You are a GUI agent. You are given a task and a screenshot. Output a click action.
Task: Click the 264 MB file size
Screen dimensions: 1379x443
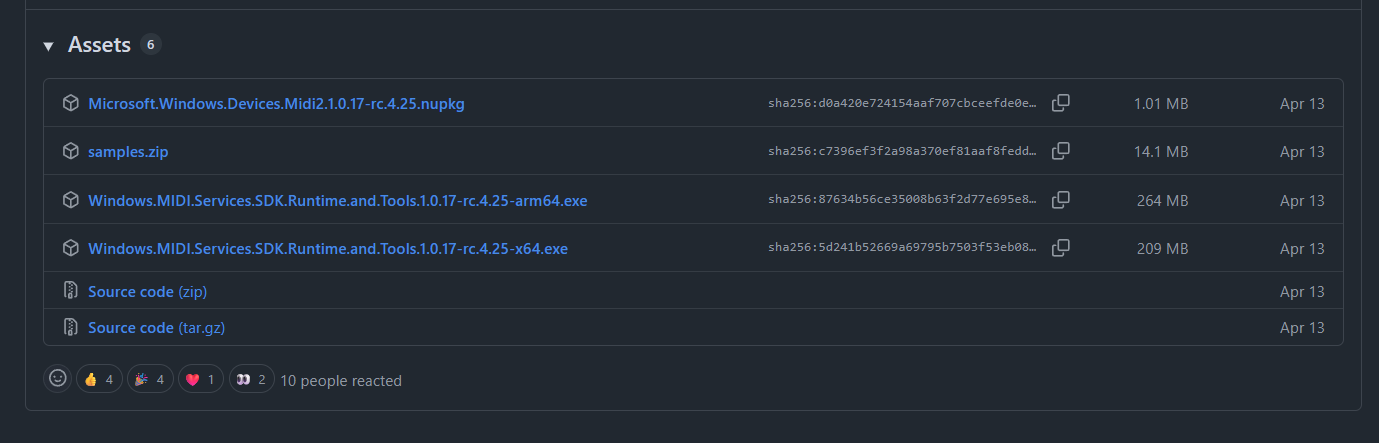1162,200
